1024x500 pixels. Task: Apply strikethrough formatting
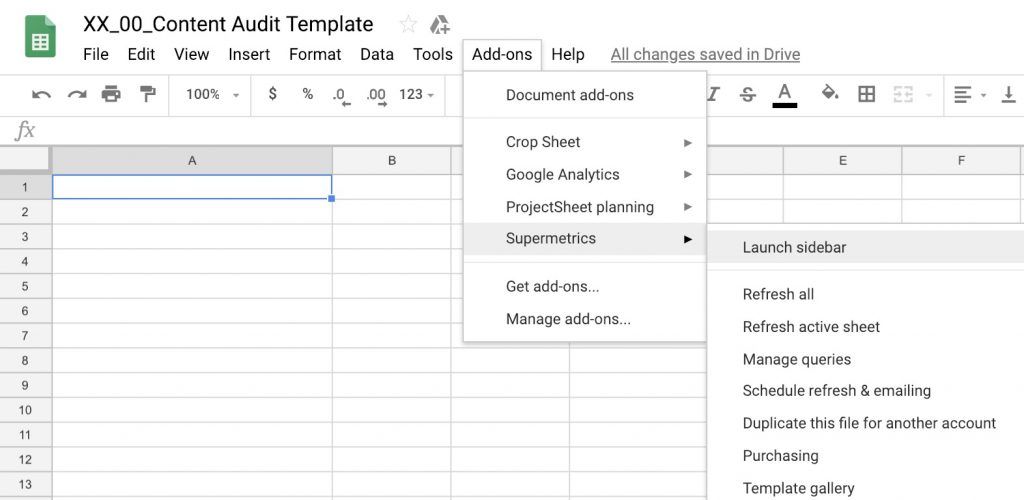click(x=748, y=95)
